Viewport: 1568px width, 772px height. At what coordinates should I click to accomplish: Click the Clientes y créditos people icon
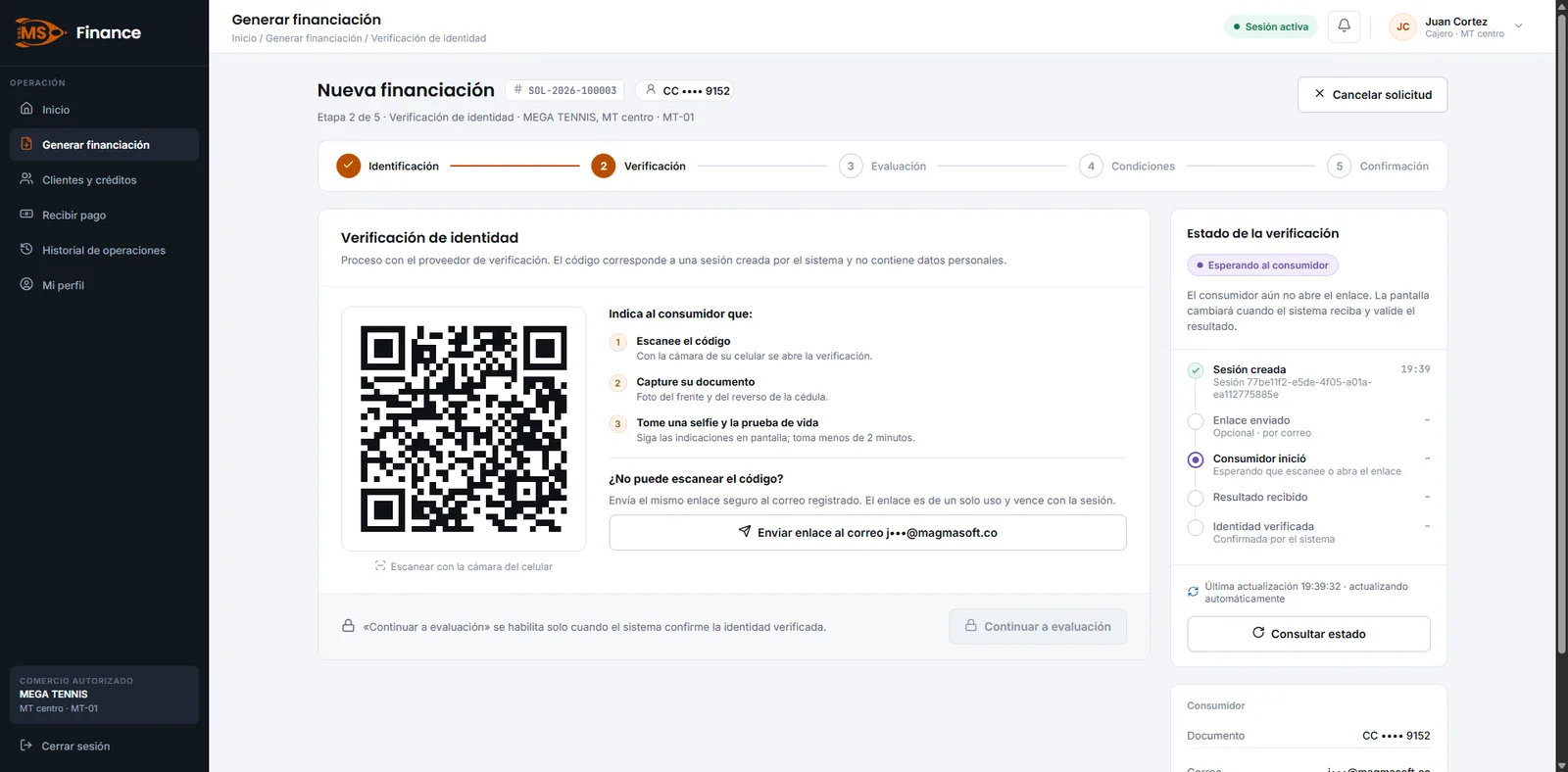pos(26,179)
